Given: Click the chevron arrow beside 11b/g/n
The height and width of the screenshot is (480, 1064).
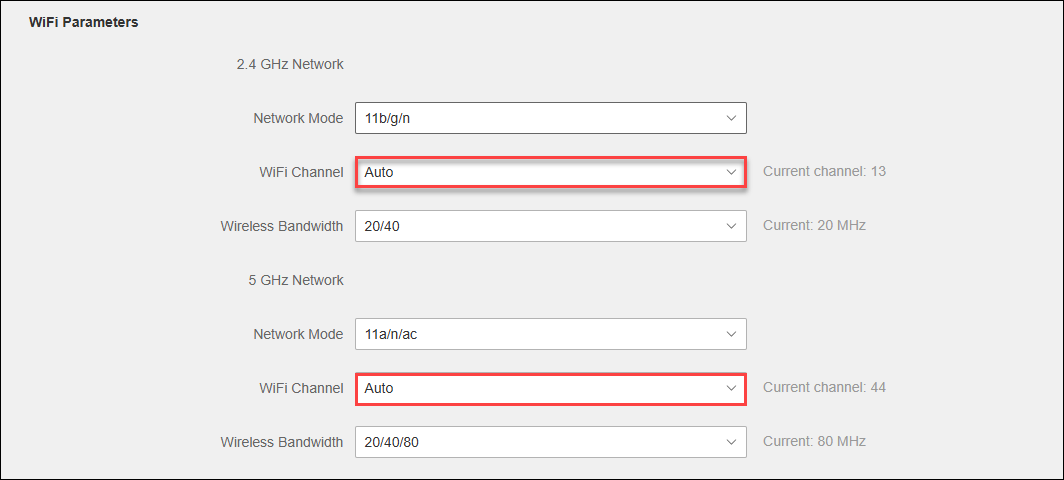Looking at the screenshot, I should click(x=730, y=118).
